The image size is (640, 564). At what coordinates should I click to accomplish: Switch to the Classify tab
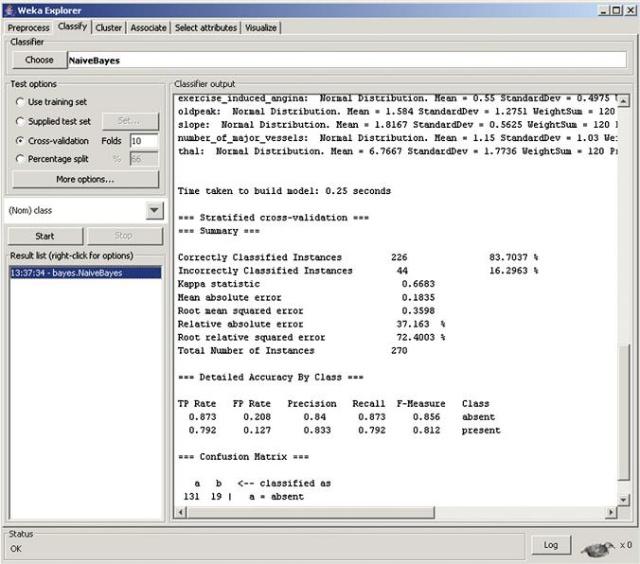72,27
